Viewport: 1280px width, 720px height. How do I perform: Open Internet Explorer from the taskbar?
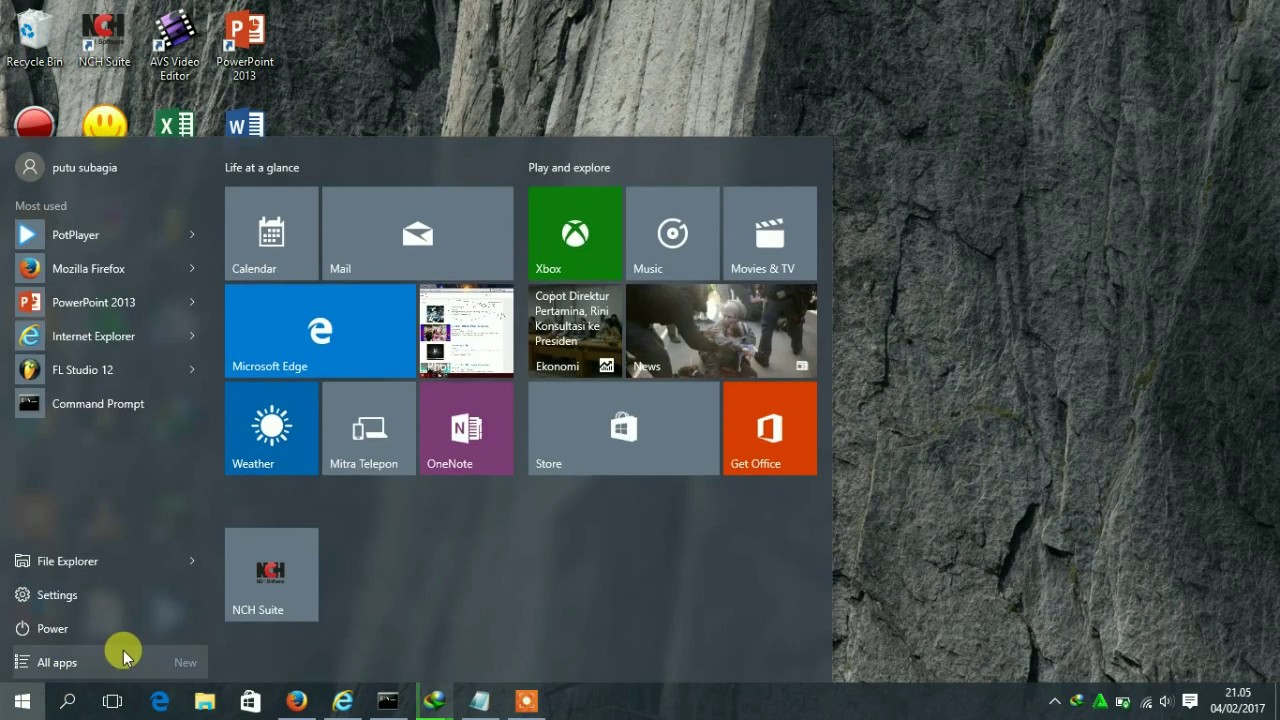(x=343, y=701)
